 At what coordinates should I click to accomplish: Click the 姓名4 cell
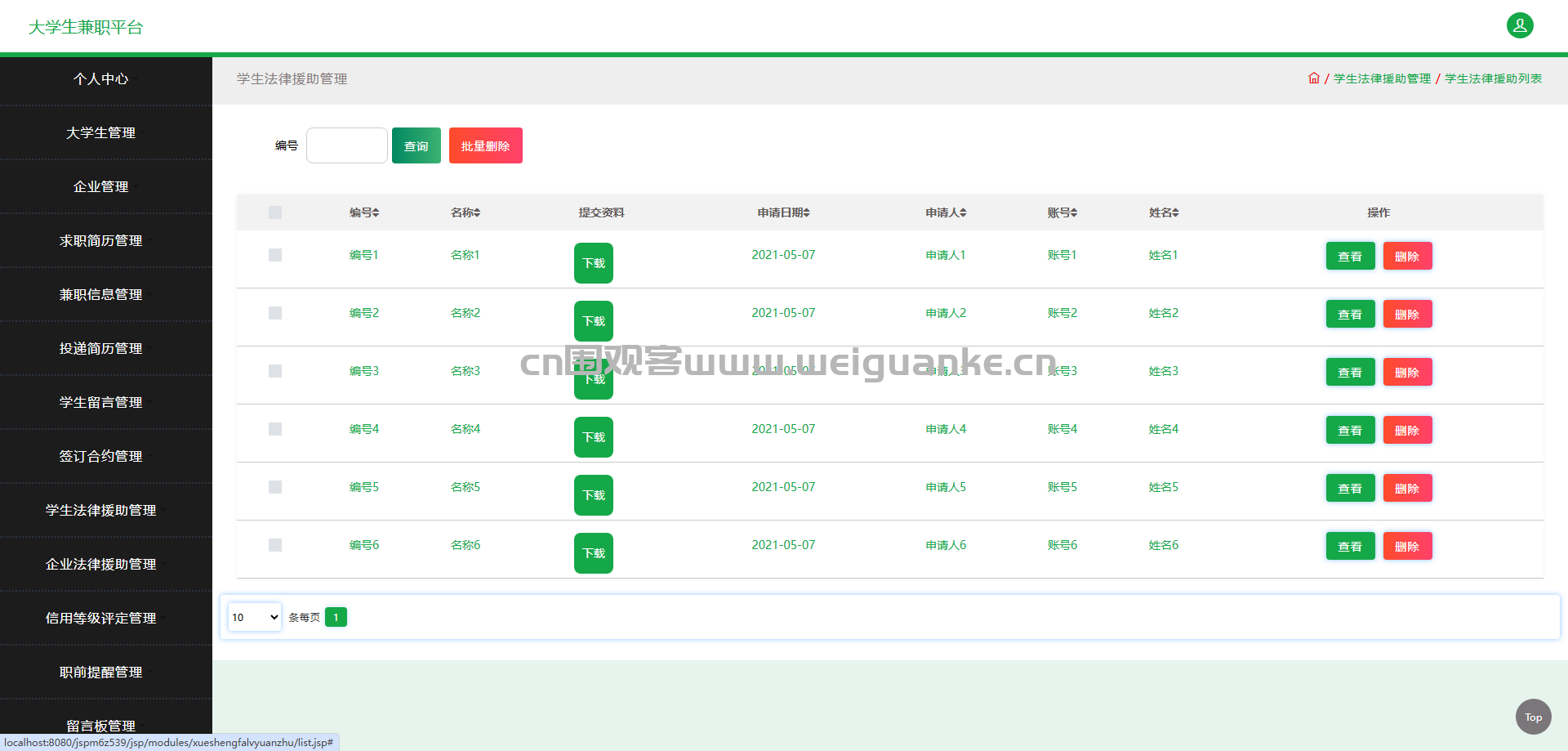pyautogui.click(x=1164, y=429)
